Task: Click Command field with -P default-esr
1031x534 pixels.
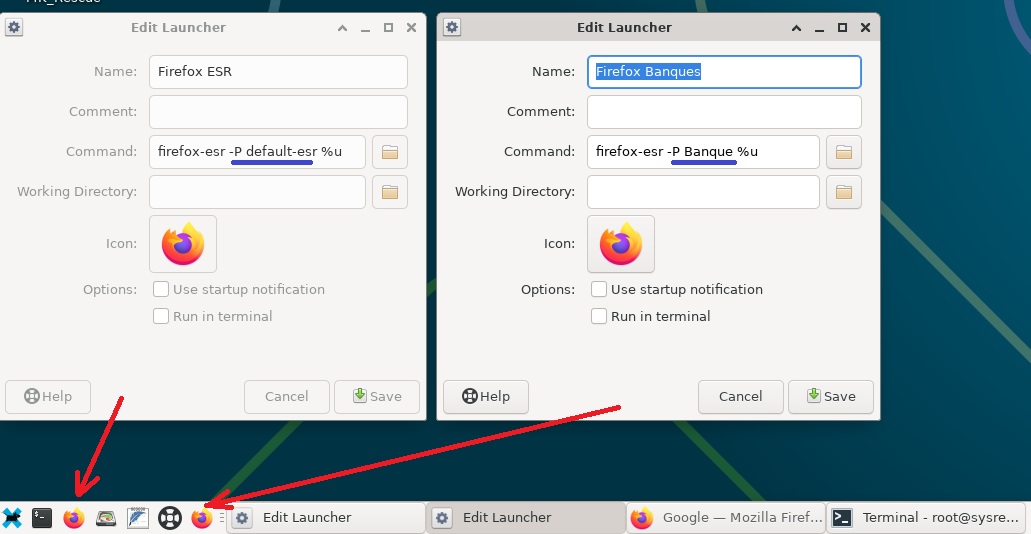Action: [x=257, y=152]
